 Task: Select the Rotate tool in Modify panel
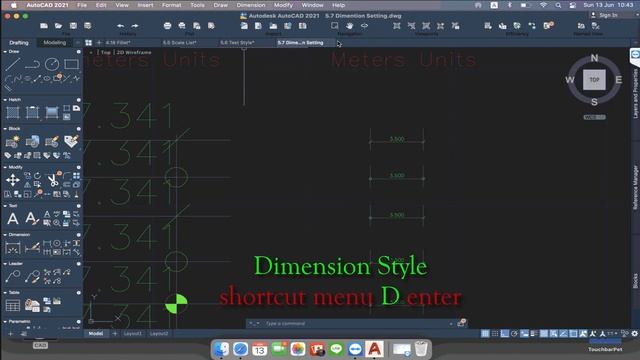tap(37, 176)
